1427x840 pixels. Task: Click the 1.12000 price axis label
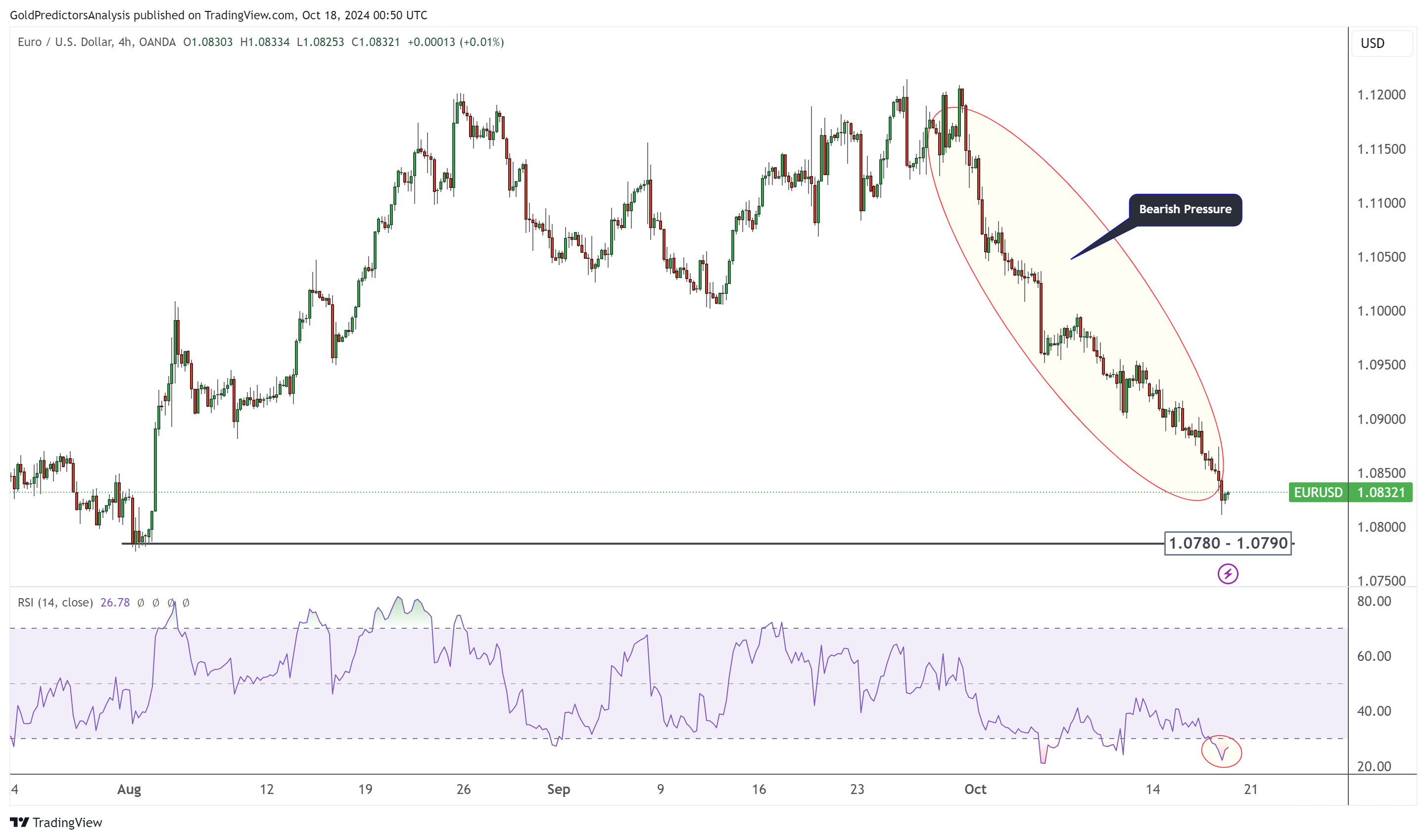pyautogui.click(x=1381, y=94)
